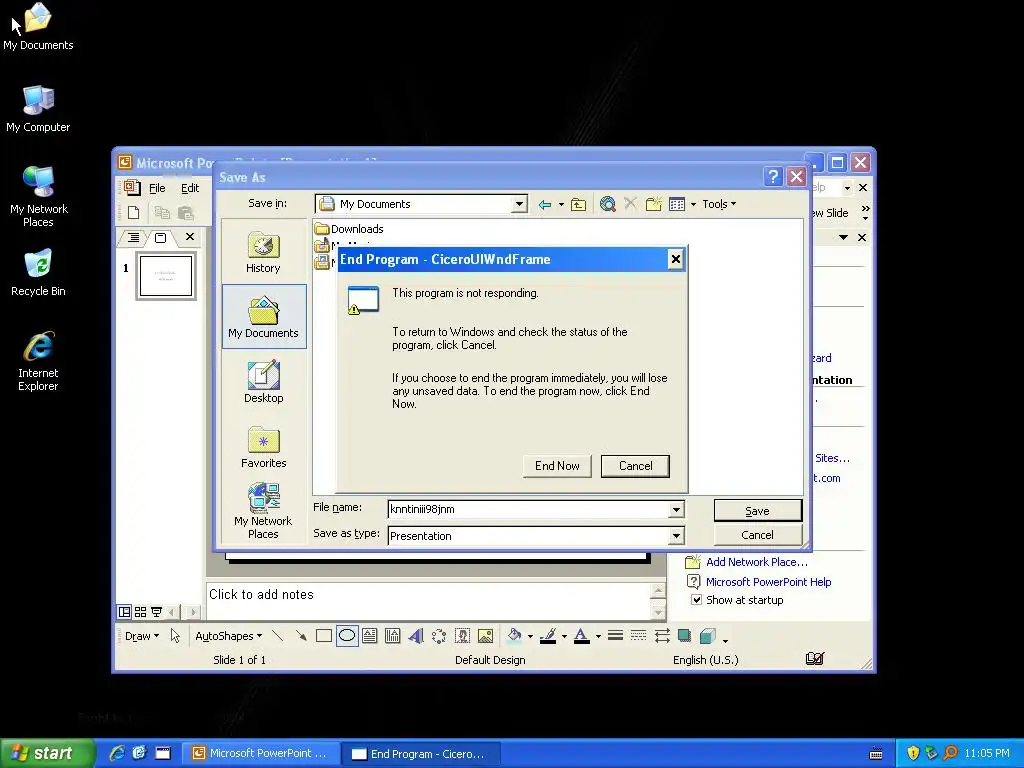Screen dimensions: 1024x768
Task: Select the Downloads folder
Action: 349,229
